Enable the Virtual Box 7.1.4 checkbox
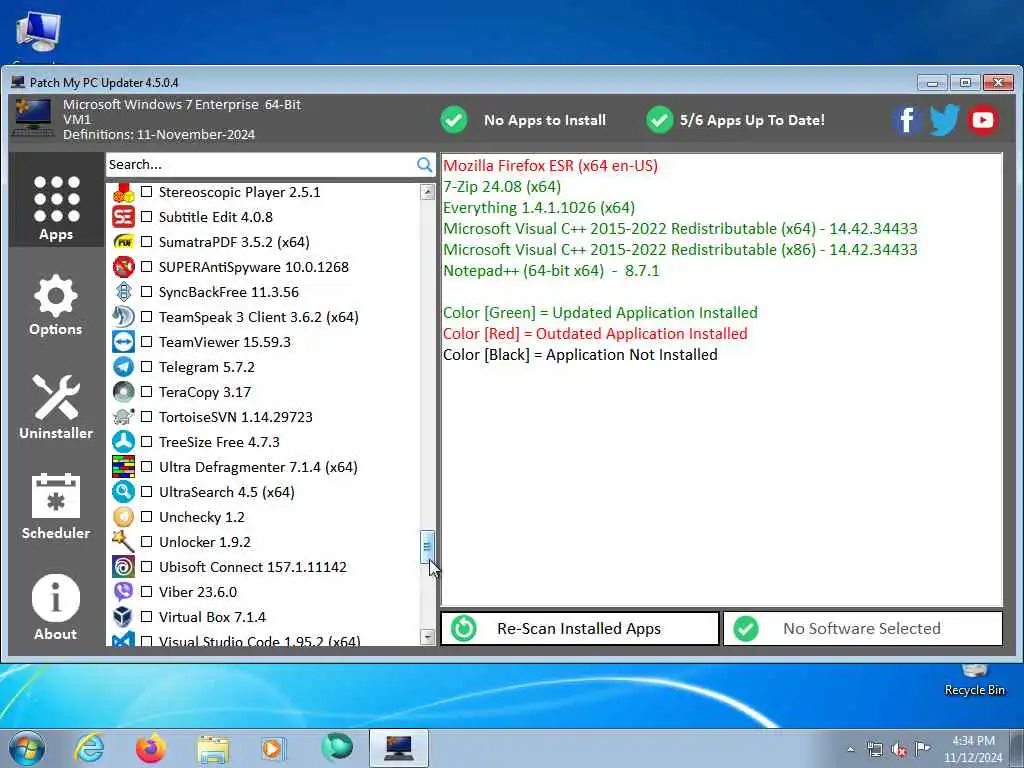 pyautogui.click(x=146, y=616)
